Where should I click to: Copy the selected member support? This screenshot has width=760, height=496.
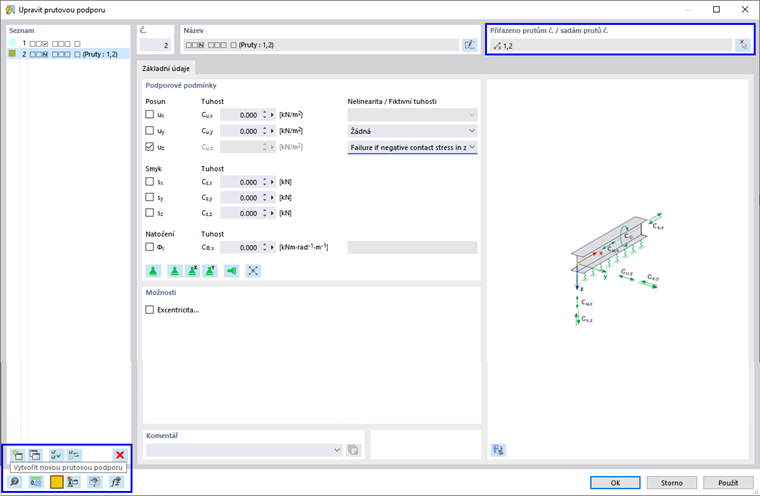click(x=35, y=455)
